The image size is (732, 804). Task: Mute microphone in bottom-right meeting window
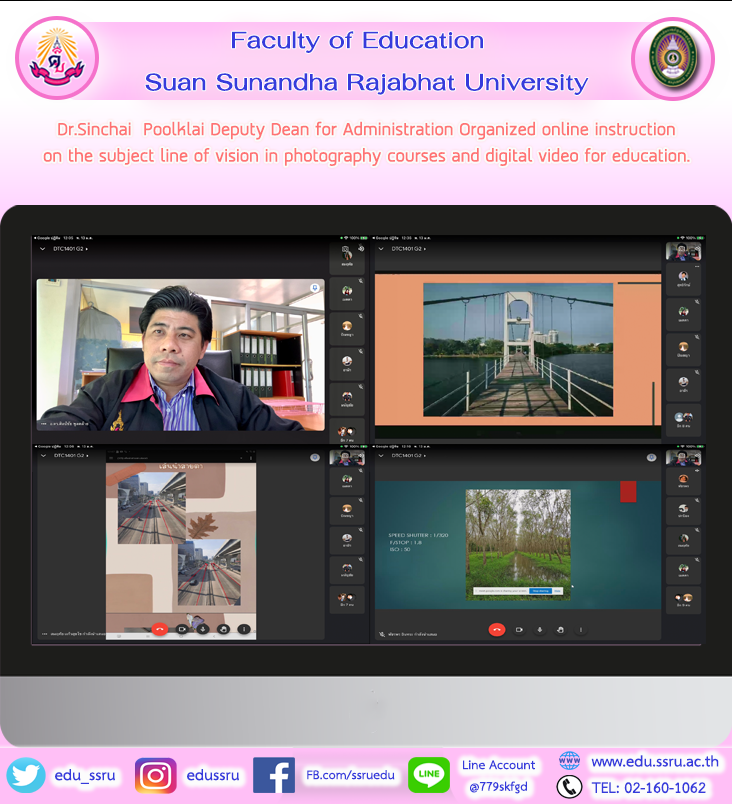point(540,630)
